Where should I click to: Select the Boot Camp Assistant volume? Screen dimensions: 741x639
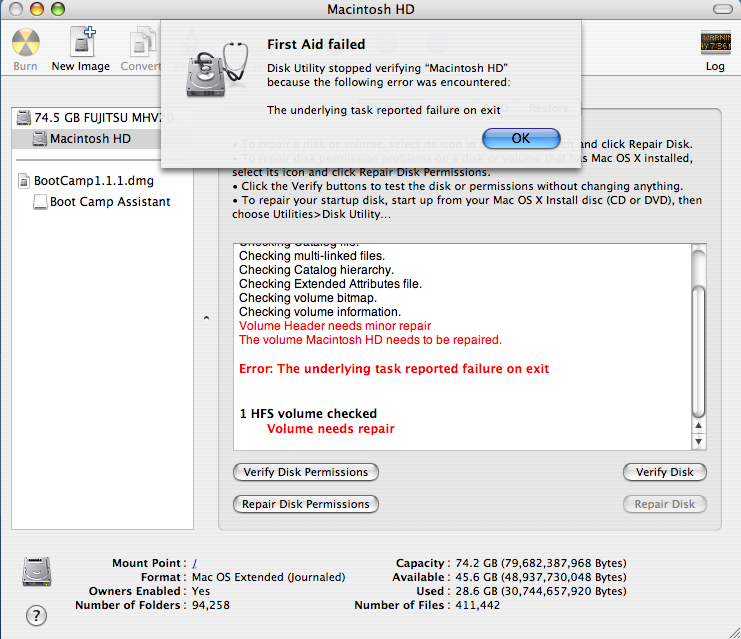102,202
